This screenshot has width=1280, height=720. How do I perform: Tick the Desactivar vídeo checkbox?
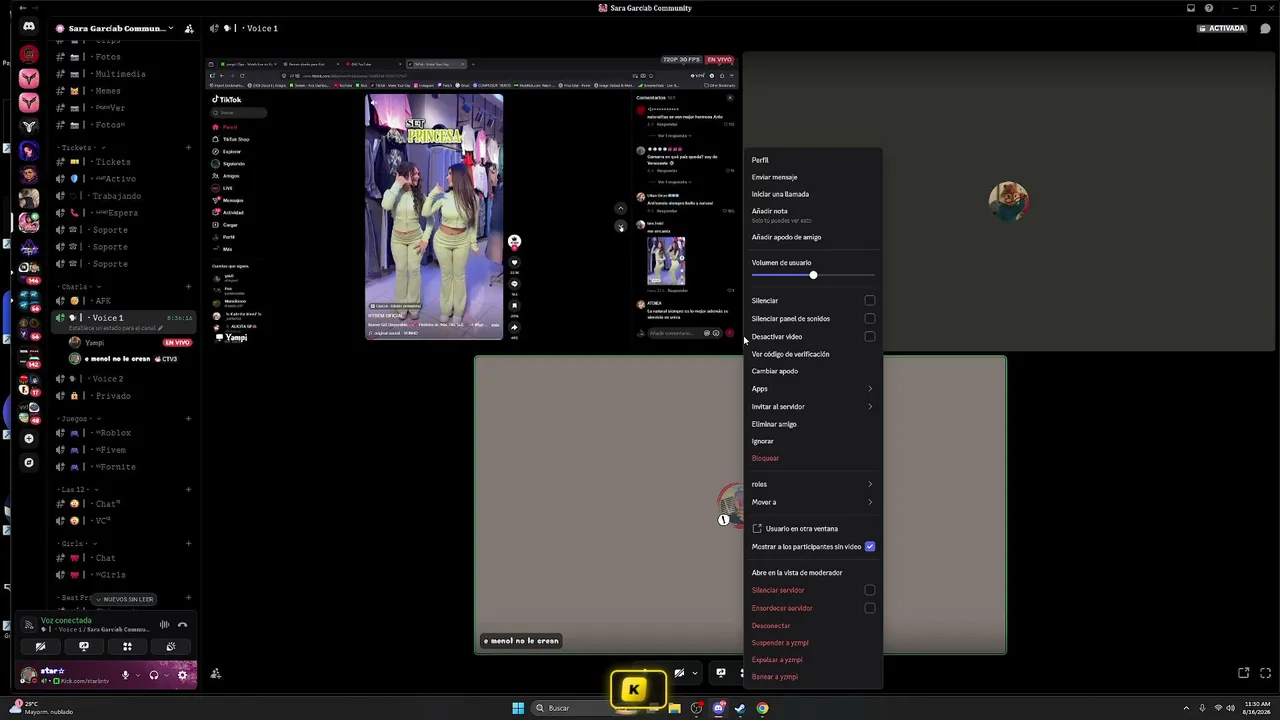coord(870,336)
